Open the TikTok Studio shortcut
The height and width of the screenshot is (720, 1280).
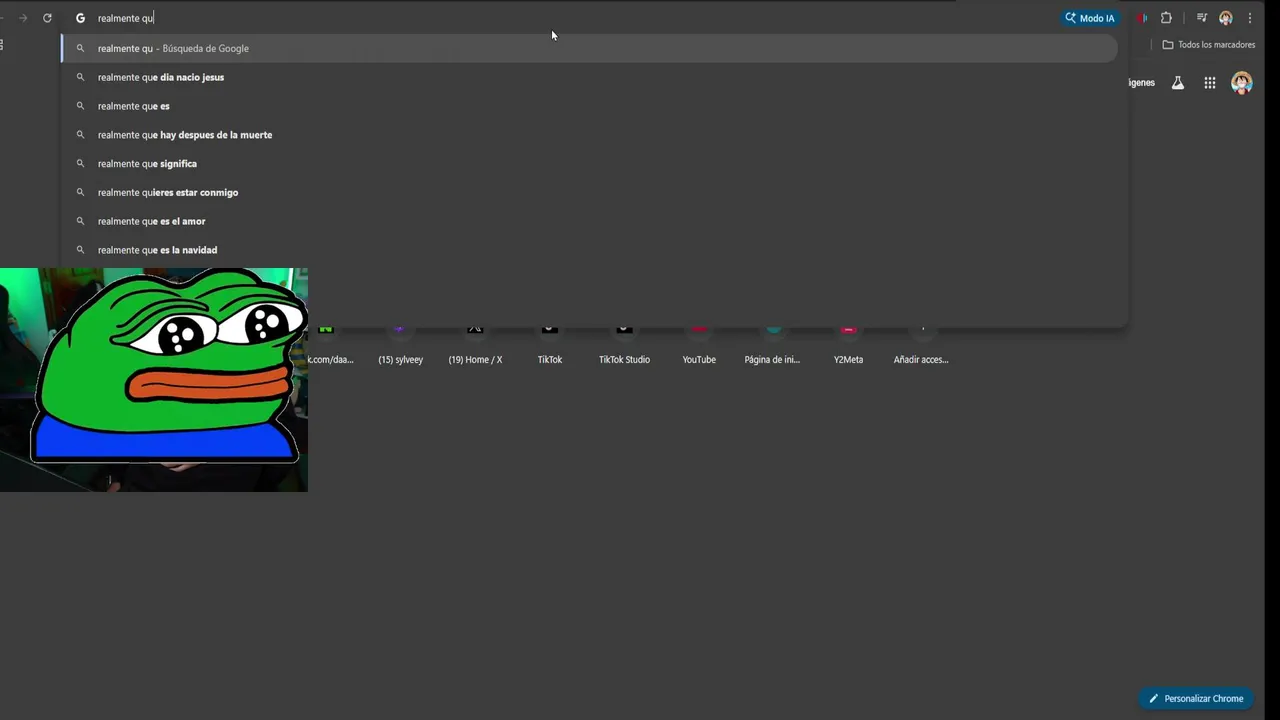coord(624,344)
